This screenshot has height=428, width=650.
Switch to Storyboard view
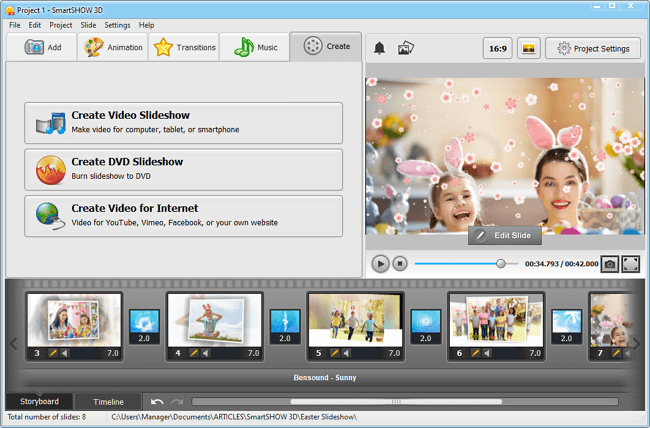39,401
